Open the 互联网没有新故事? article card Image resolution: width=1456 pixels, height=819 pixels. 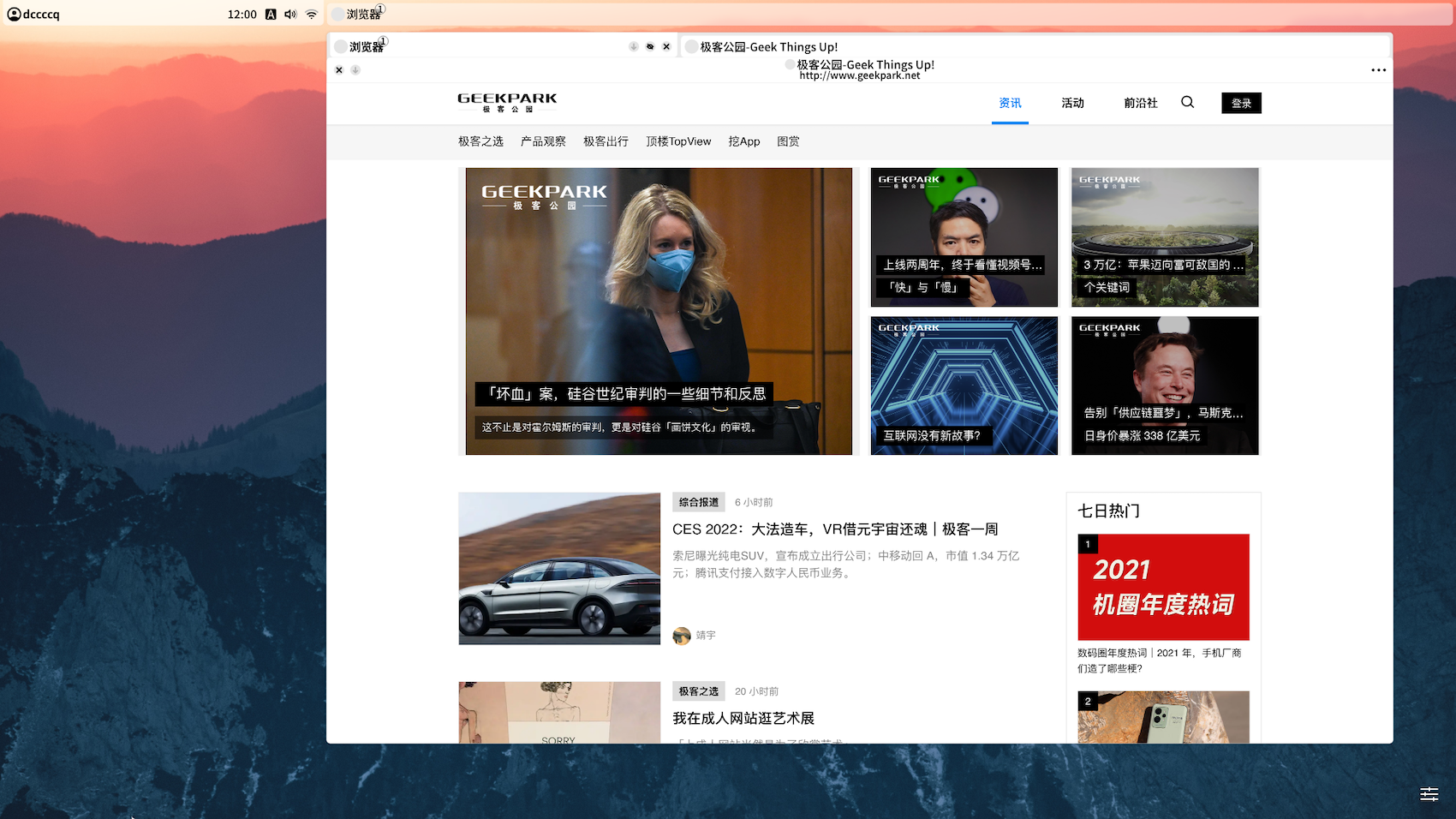pos(964,386)
